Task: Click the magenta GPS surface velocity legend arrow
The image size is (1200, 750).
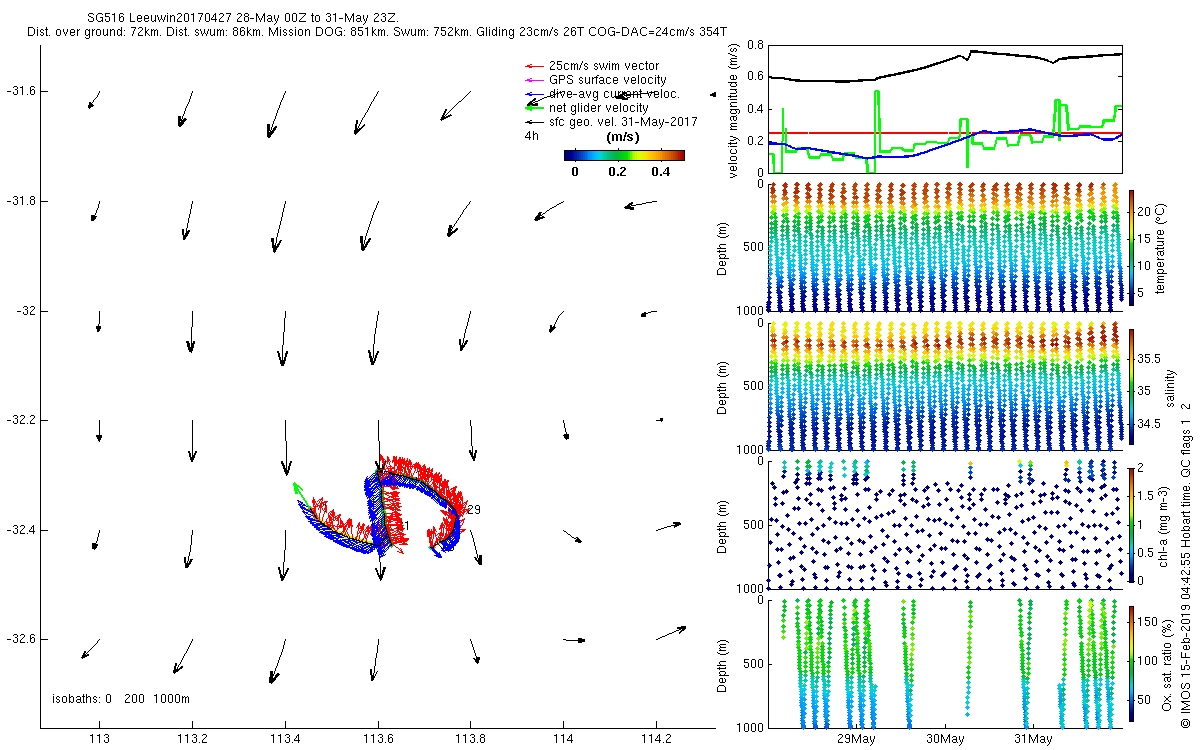Action: click(533, 80)
